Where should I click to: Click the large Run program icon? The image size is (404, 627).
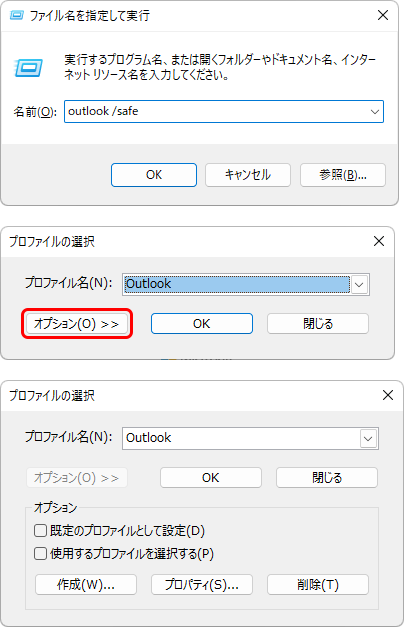28,68
